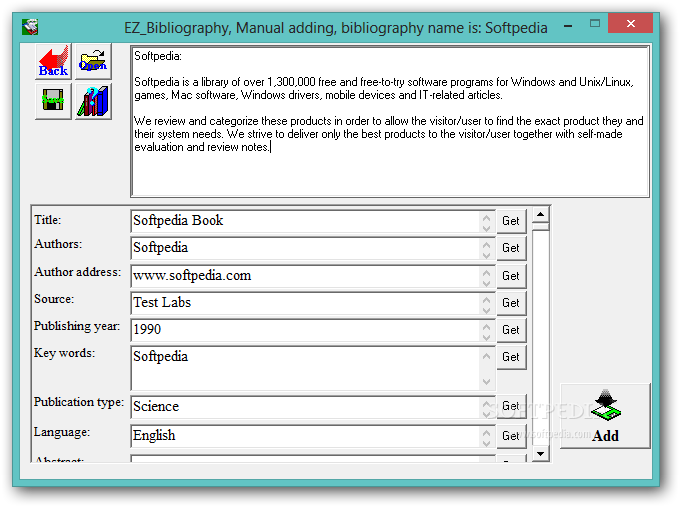Minimize the EZ_Bibliography window

[x=568, y=26]
